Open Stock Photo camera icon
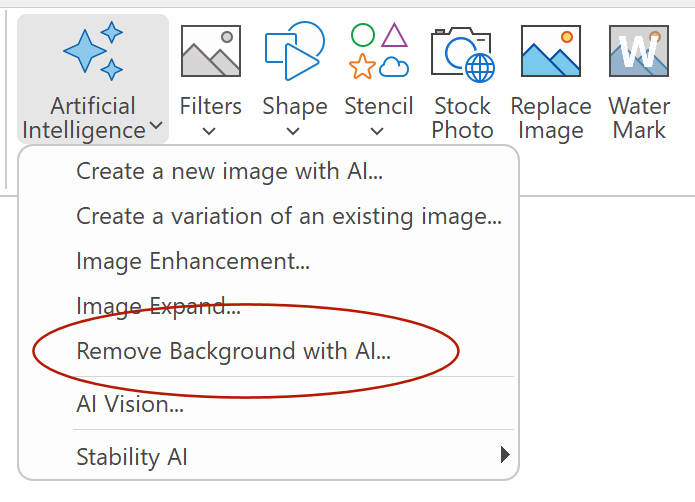The image size is (695, 502). (463, 54)
